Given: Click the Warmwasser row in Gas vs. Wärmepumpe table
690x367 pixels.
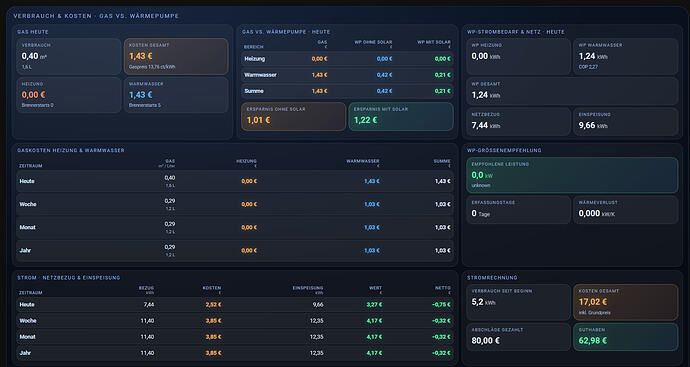Looking at the screenshot, I should click(347, 75).
